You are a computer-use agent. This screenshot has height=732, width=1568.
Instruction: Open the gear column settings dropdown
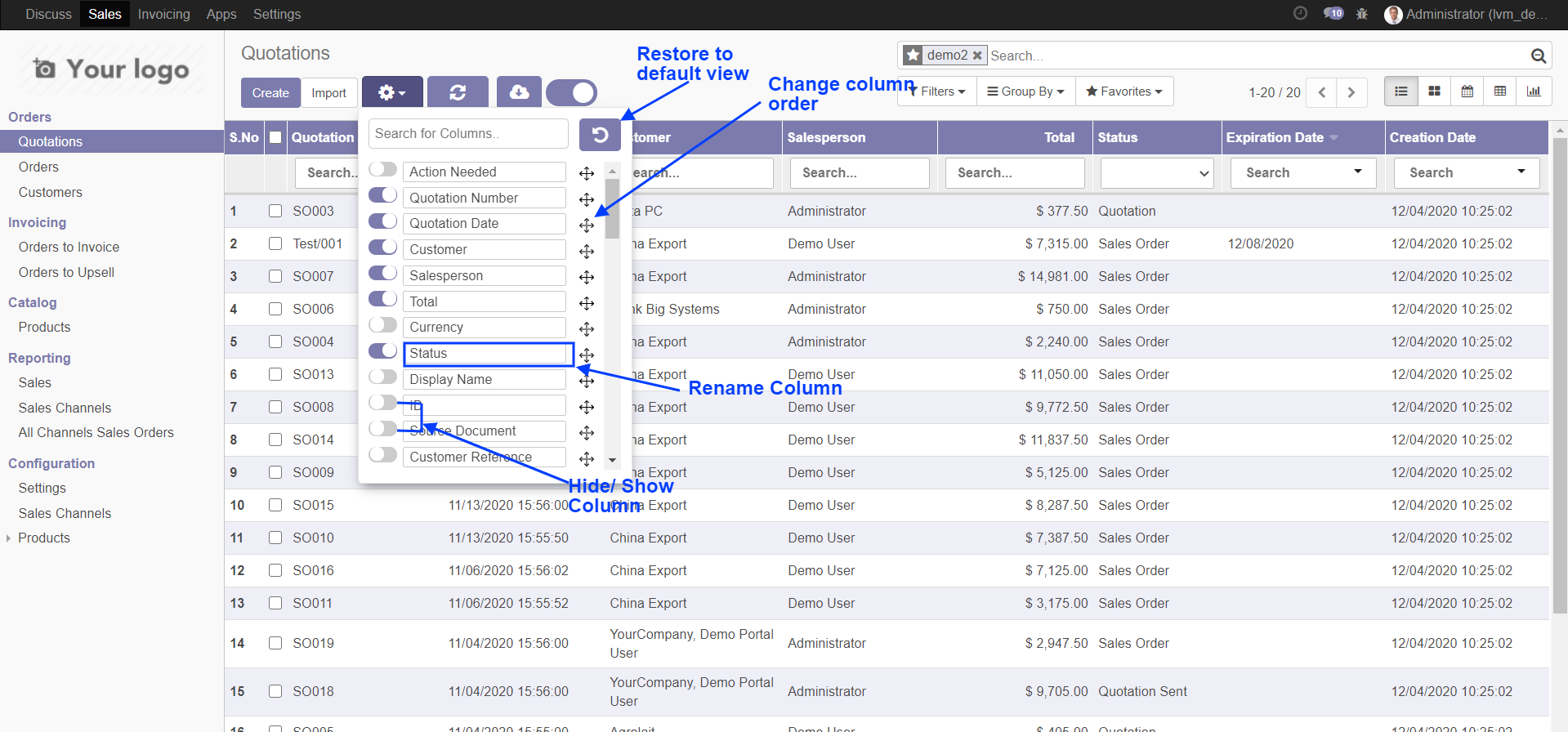tap(392, 92)
